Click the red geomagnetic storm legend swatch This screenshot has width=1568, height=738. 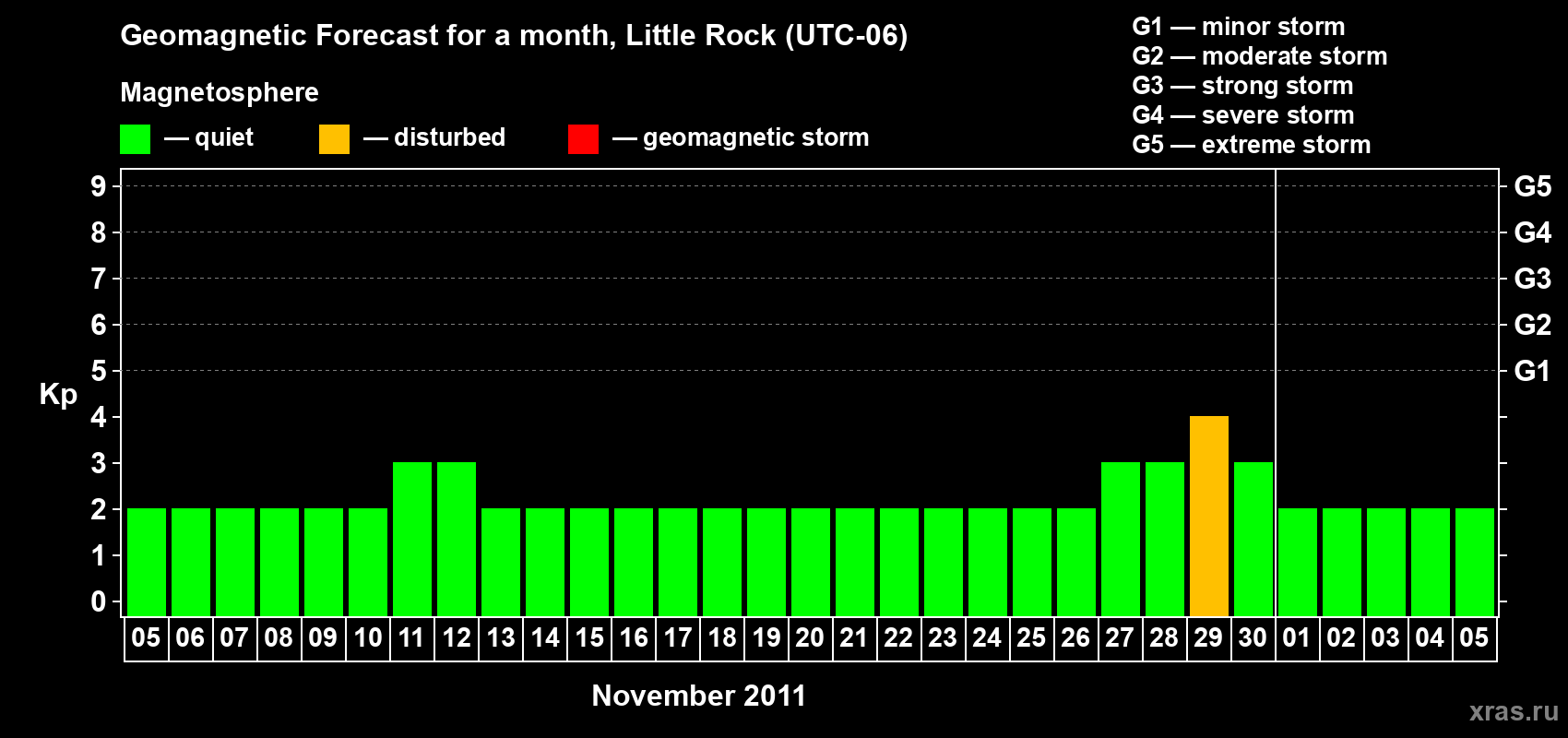[583, 139]
